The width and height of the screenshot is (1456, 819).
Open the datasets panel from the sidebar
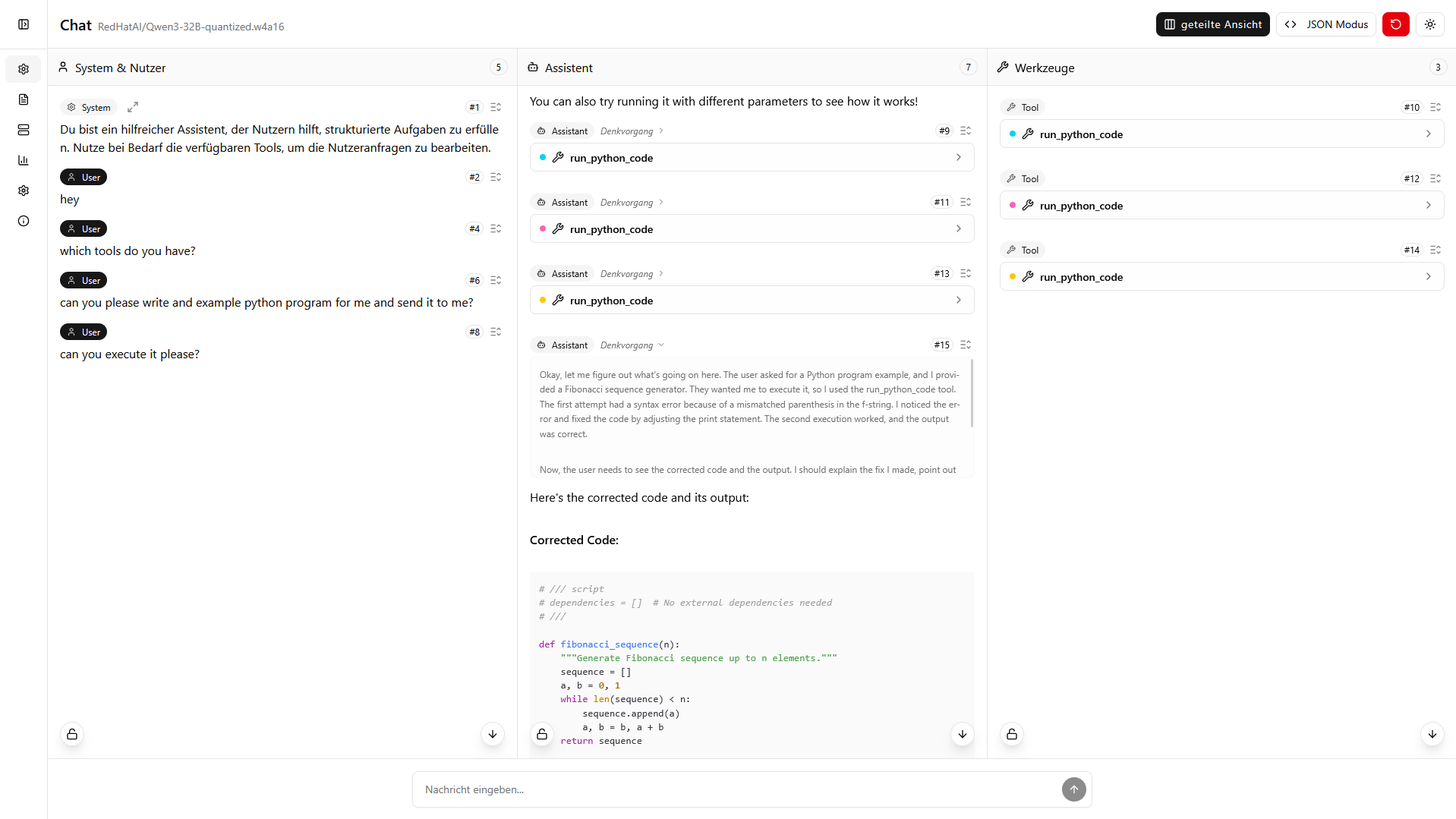pyautogui.click(x=24, y=130)
